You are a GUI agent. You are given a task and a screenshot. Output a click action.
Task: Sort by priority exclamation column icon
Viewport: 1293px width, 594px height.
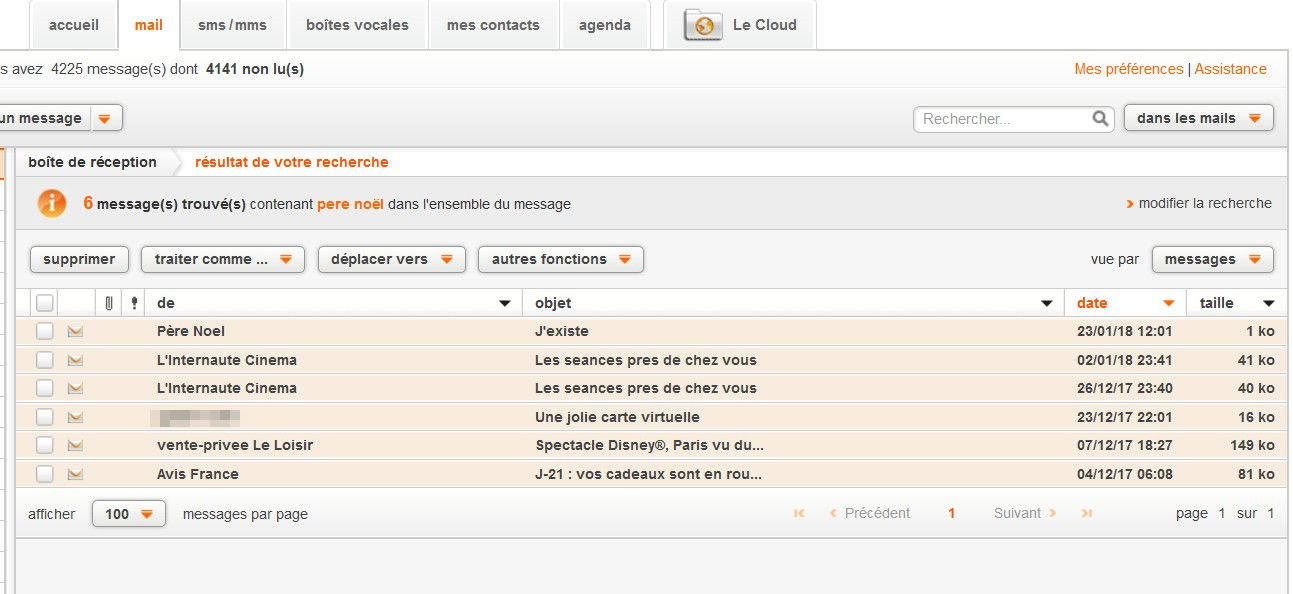(x=134, y=303)
